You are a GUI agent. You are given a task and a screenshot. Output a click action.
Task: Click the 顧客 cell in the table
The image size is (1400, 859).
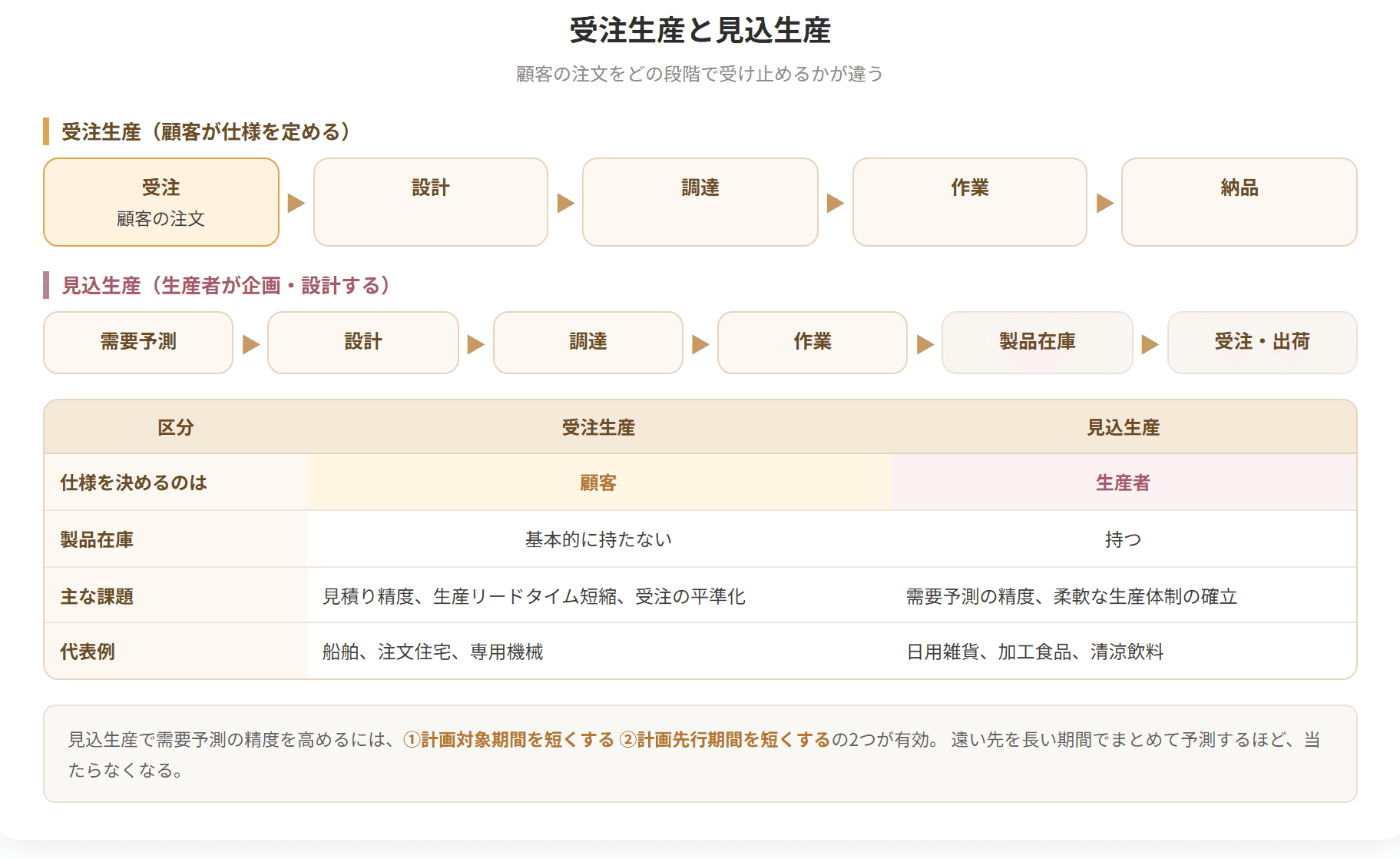point(598,483)
